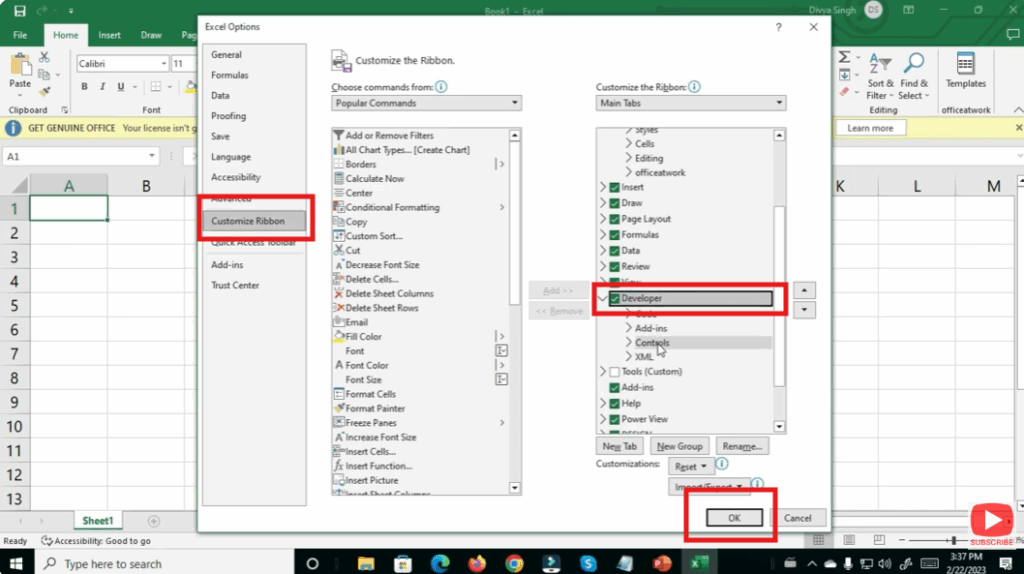This screenshot has width=1024, height=574.
Task: Click the info icon beside Choose commands from
Action: pyautogui.click(x=441, y=87)
